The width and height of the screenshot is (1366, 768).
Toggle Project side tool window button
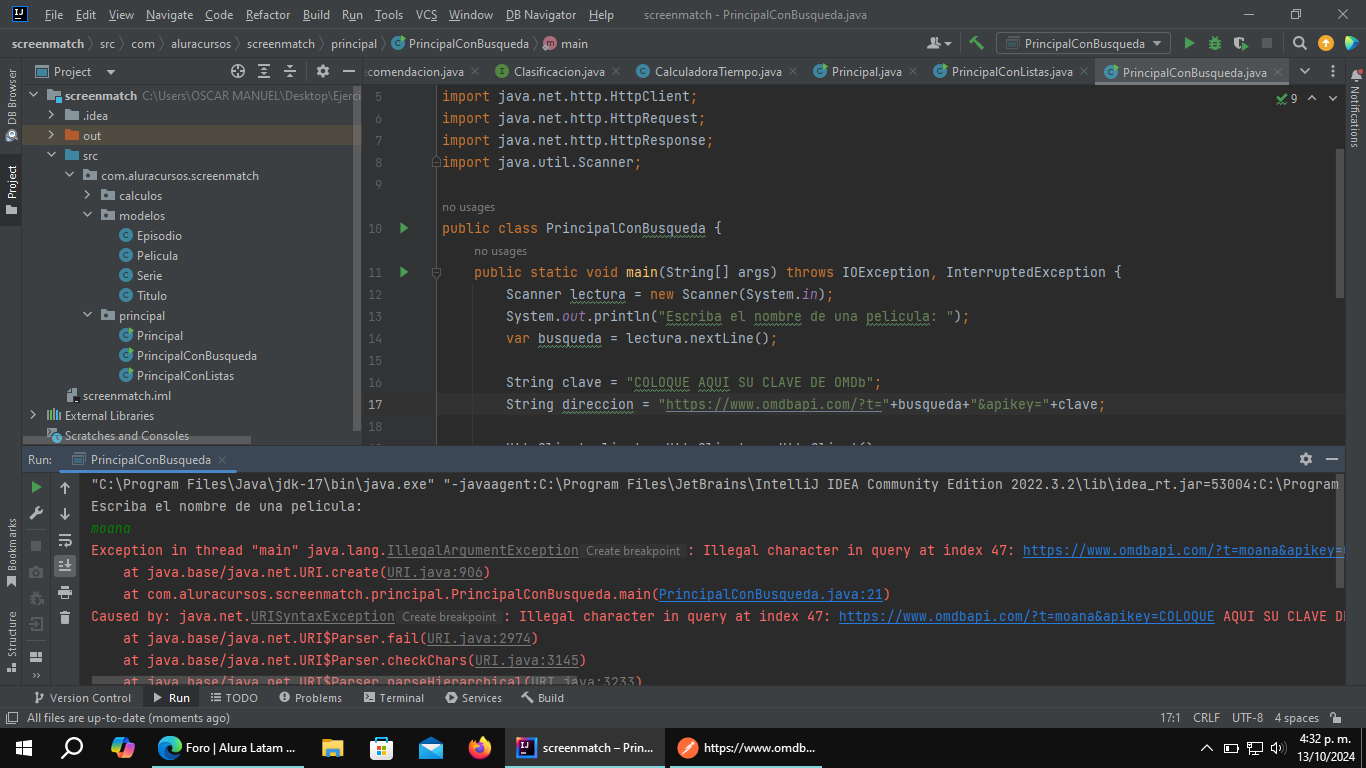tap(11, 190)
